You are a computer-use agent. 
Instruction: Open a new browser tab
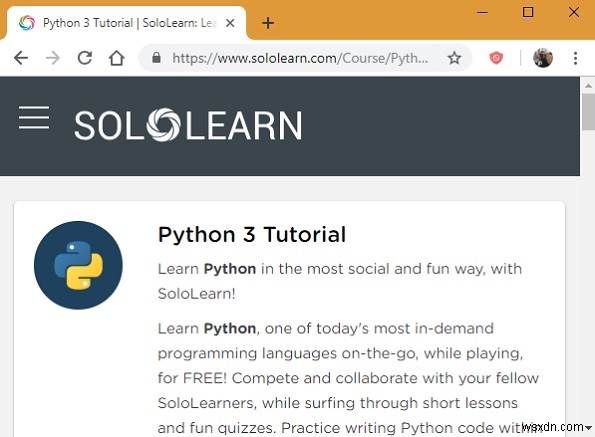click(268, 23)
